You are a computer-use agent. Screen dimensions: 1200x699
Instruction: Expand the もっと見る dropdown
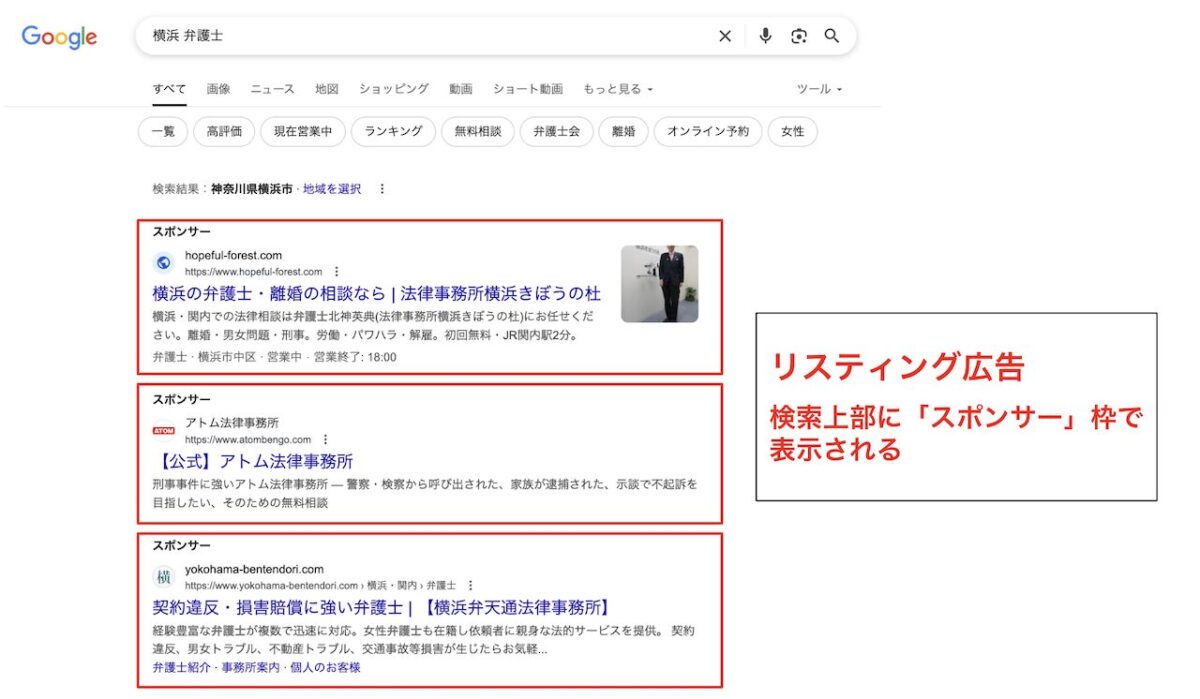(617, 89)
